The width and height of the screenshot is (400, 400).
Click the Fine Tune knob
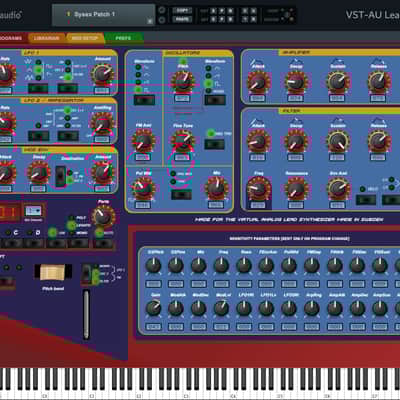(x=183, y=141)
